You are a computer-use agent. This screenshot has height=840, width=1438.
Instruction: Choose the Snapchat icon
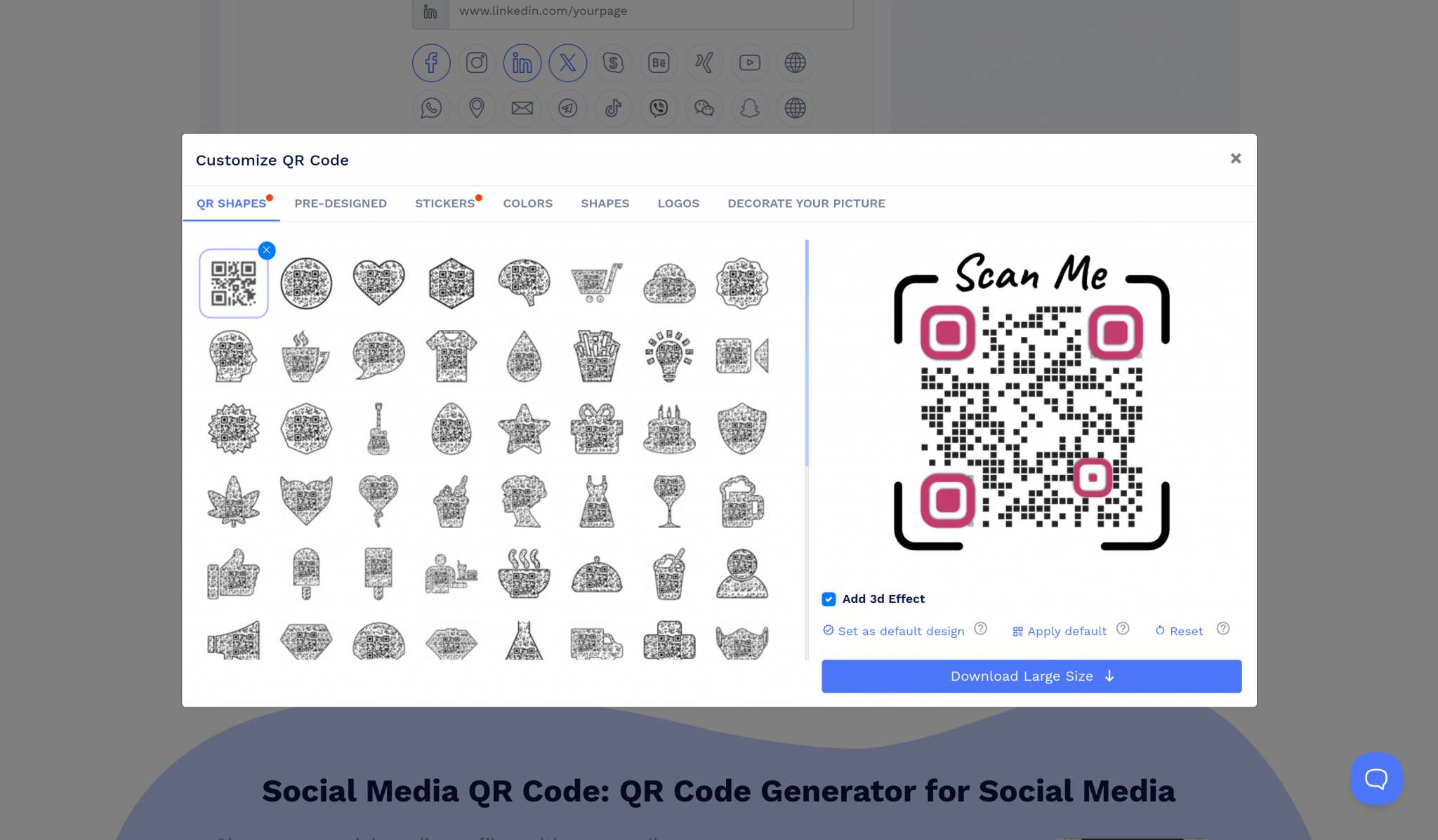(749, 109)
